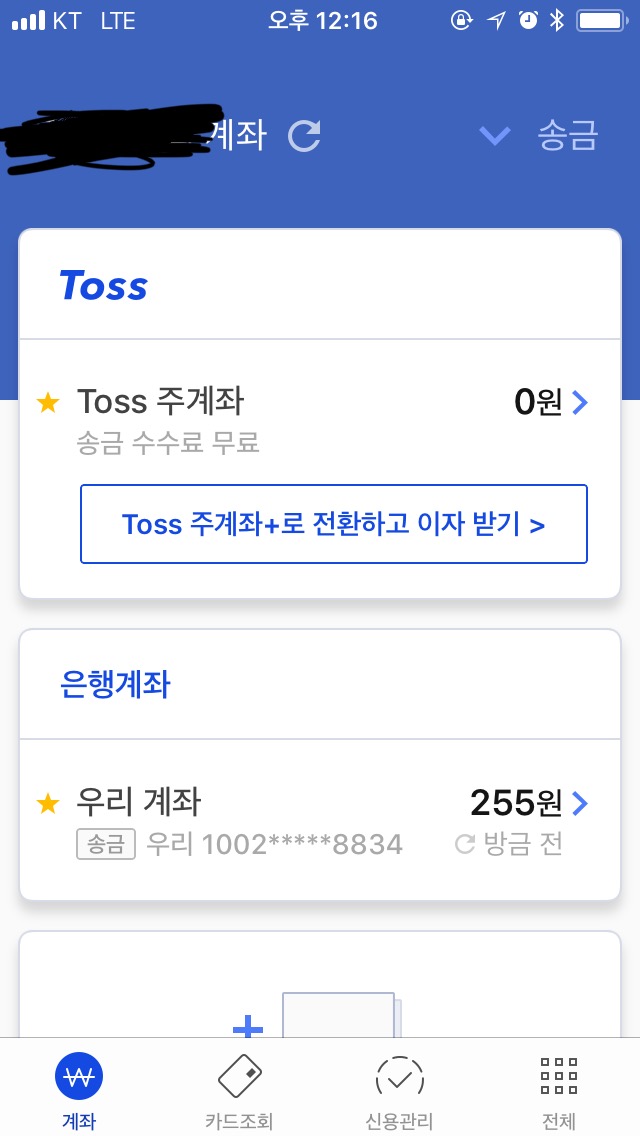Viewport: 640px width, 1136px height.
Task: Toggle the star on Toss 주계좌
Action: pyautogui.click(x=47, y=403)
